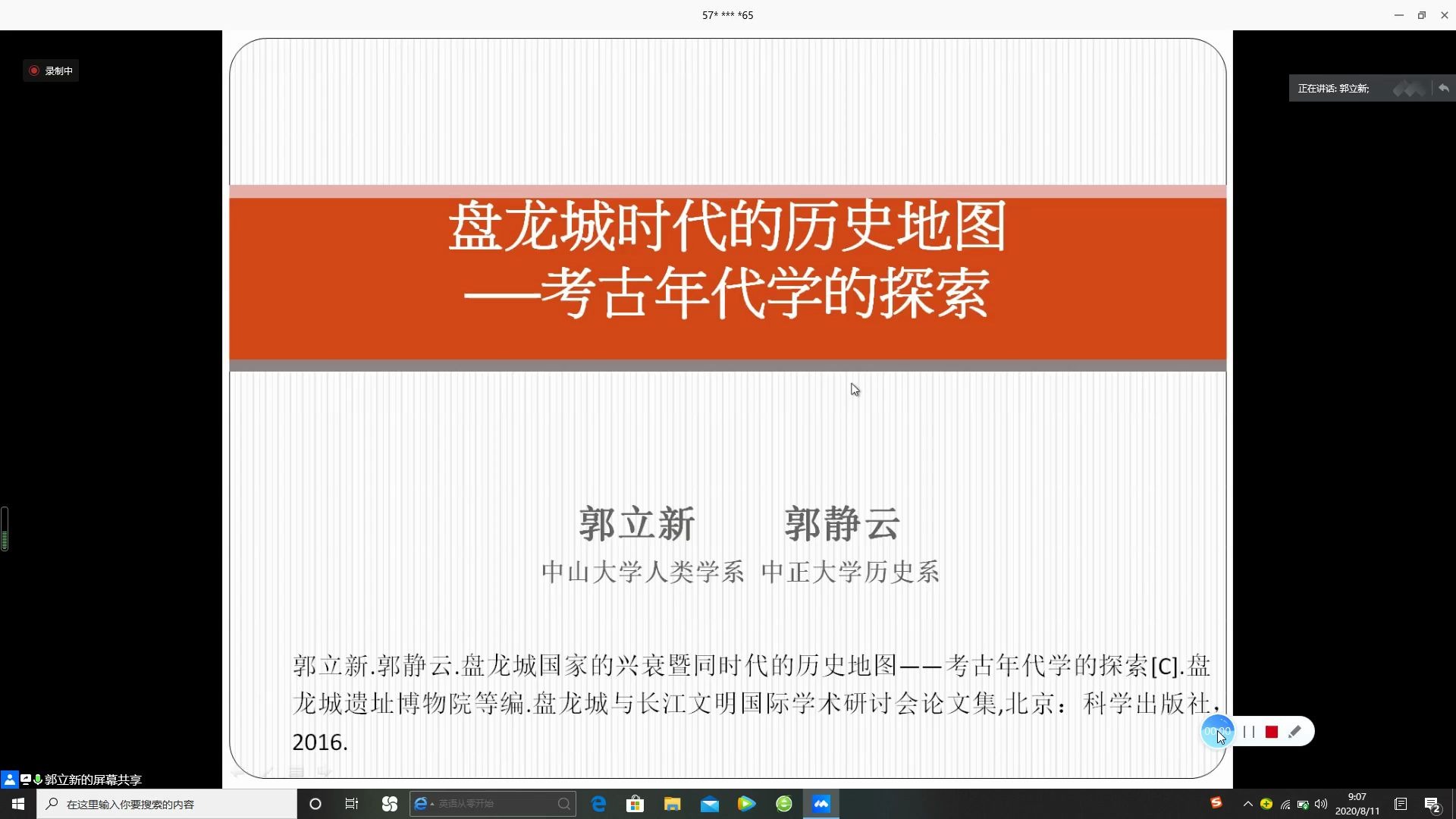The height and width of the screenshot is (819, 1456).
Task: Open the Windows Start menu
Action: [18, 804]
